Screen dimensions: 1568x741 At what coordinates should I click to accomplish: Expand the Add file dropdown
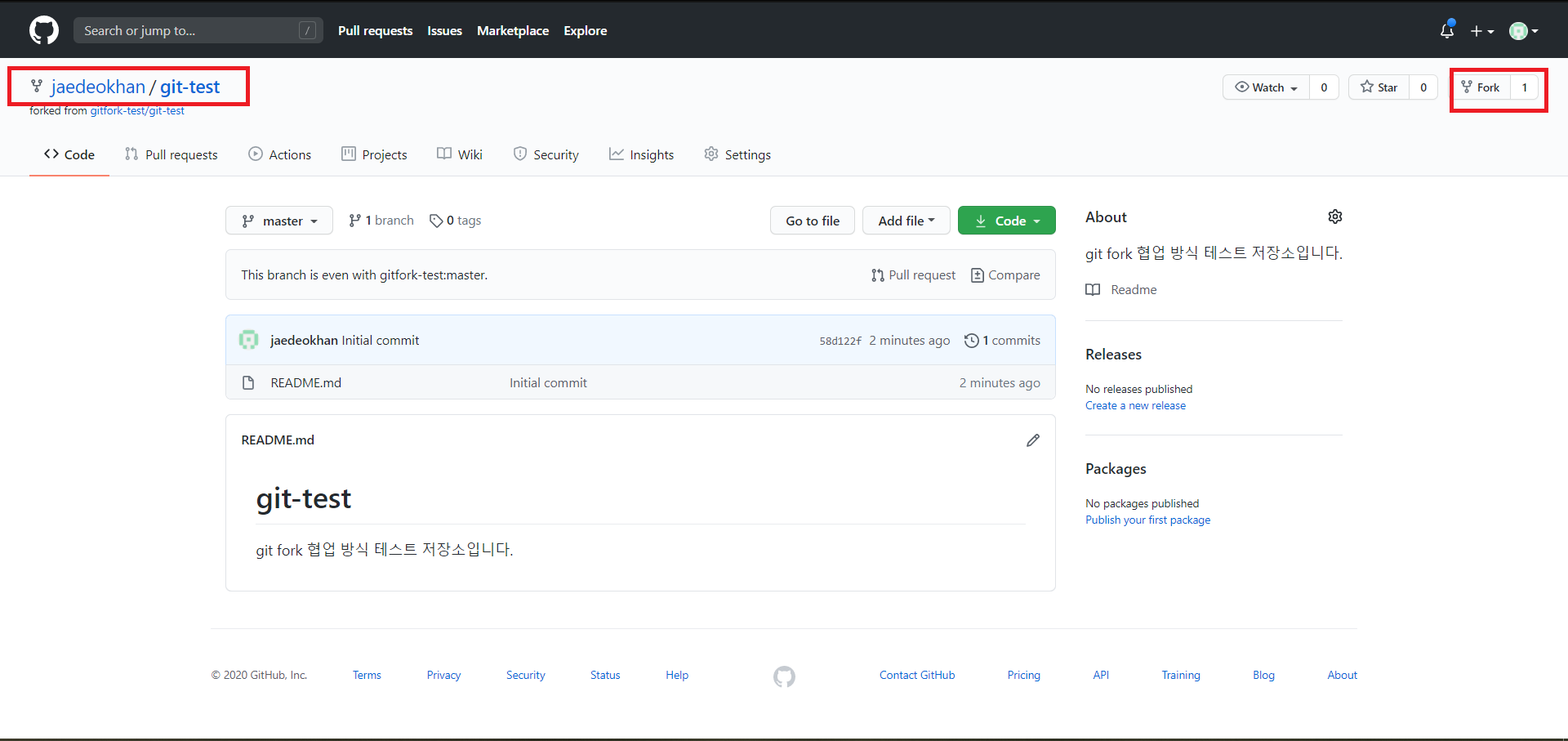(x=906, y=221)
